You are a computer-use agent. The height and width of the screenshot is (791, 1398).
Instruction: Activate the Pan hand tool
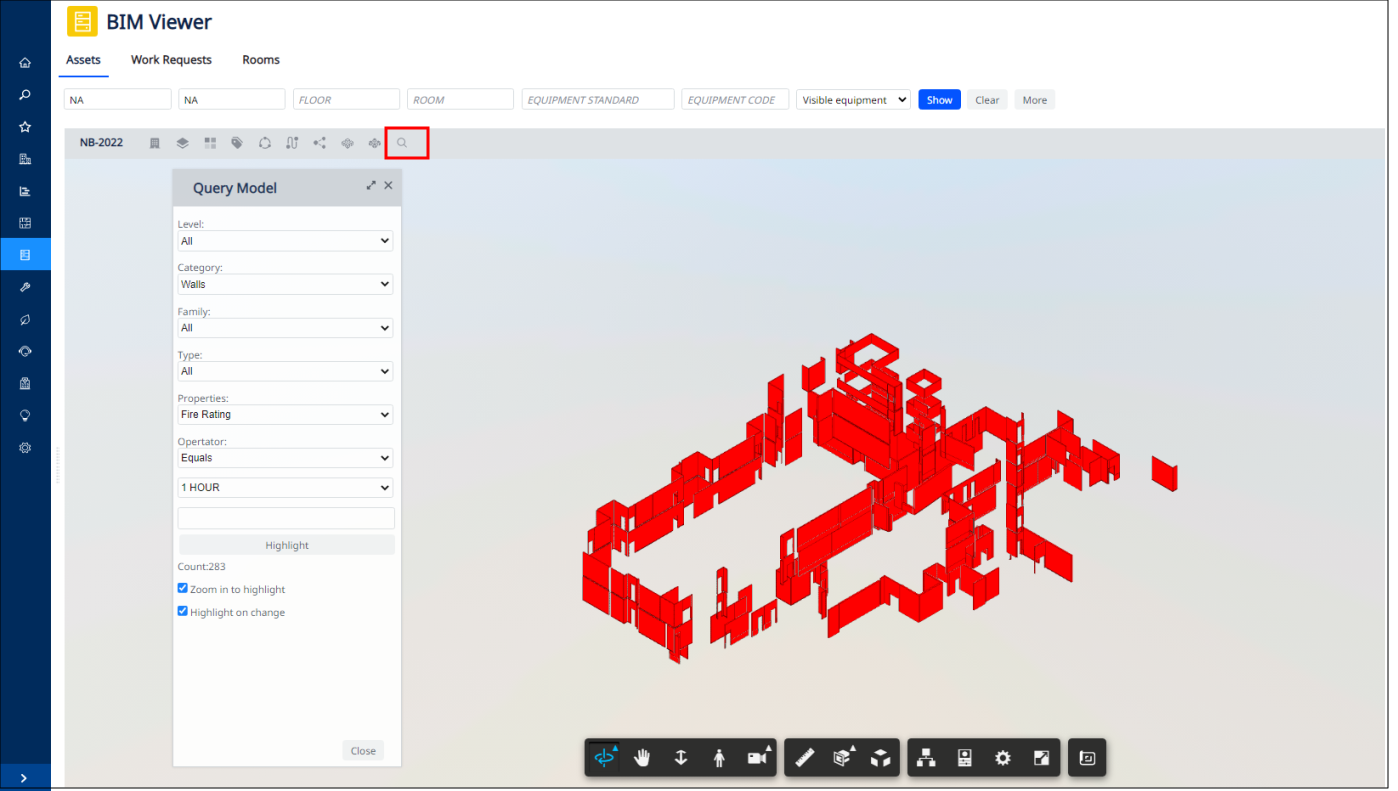click(x=642, y=758)
